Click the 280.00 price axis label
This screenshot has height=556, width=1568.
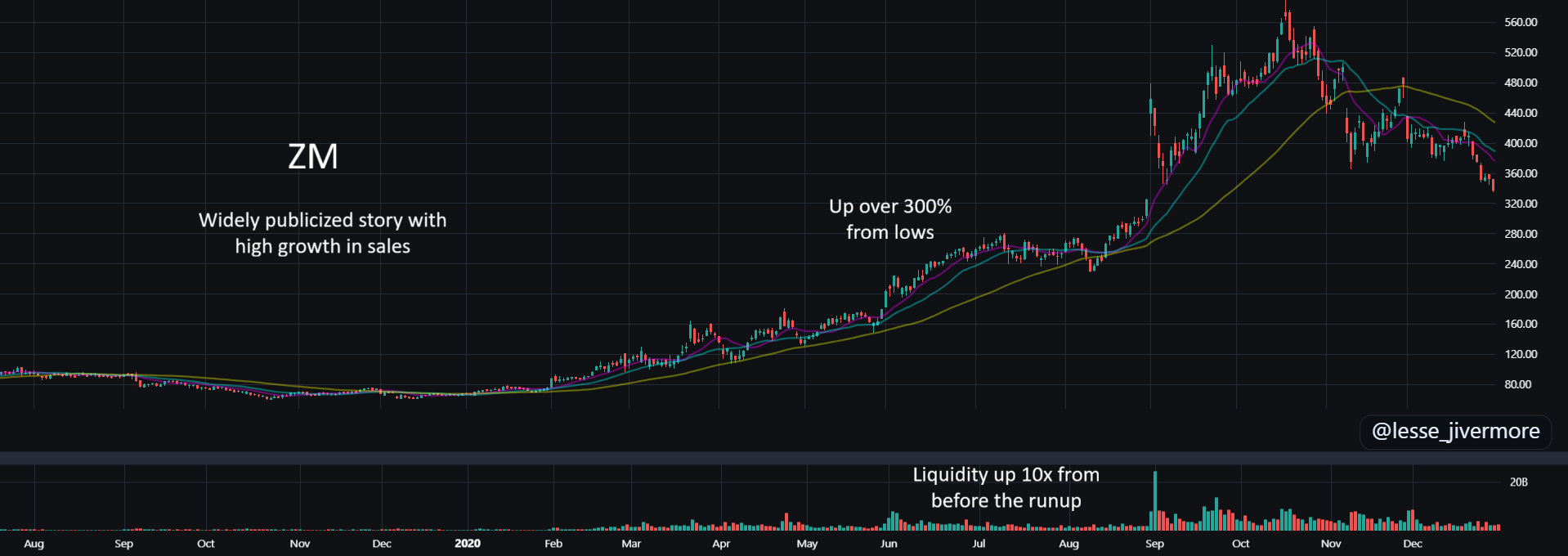(x=1521, y=234)
